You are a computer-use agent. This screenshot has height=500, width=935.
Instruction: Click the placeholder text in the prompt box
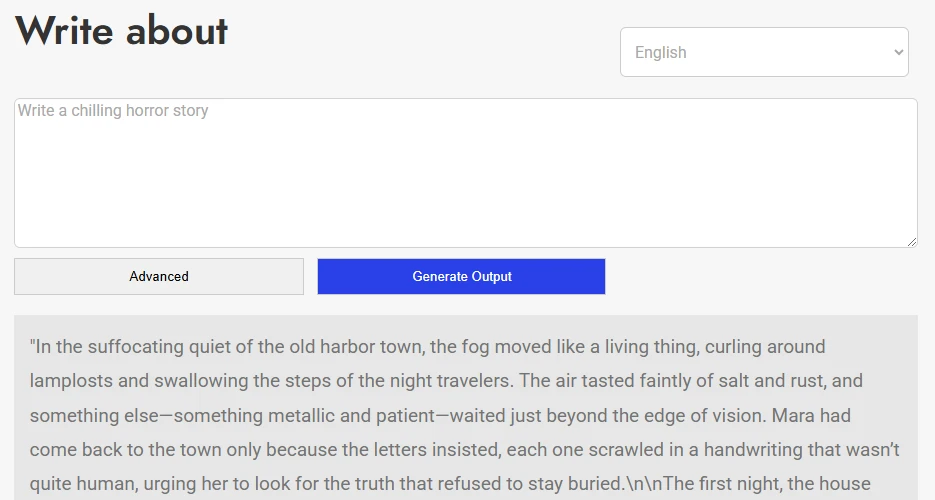(x=113, y=111)
